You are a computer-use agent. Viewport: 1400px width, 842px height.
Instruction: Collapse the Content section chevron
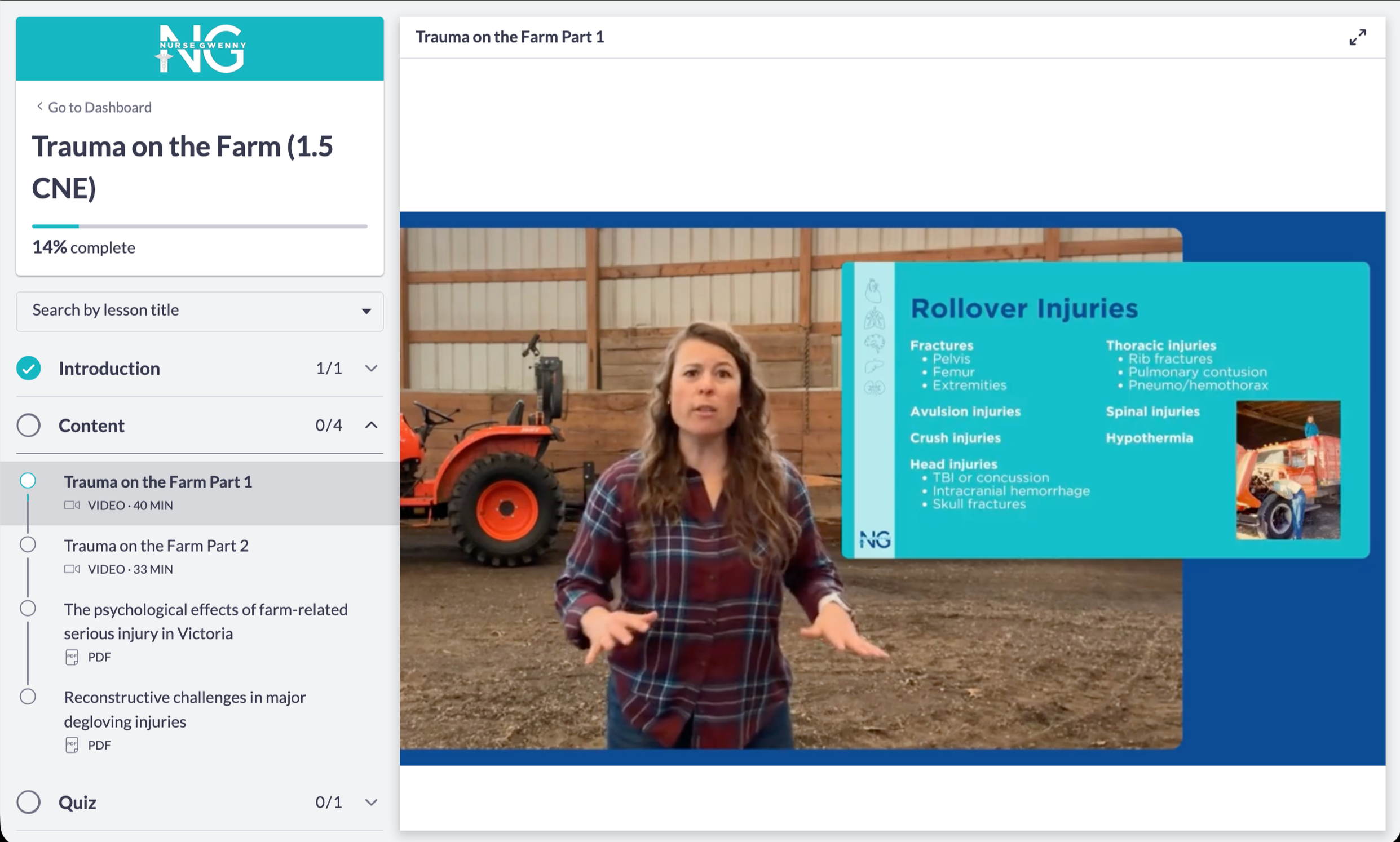371,425
